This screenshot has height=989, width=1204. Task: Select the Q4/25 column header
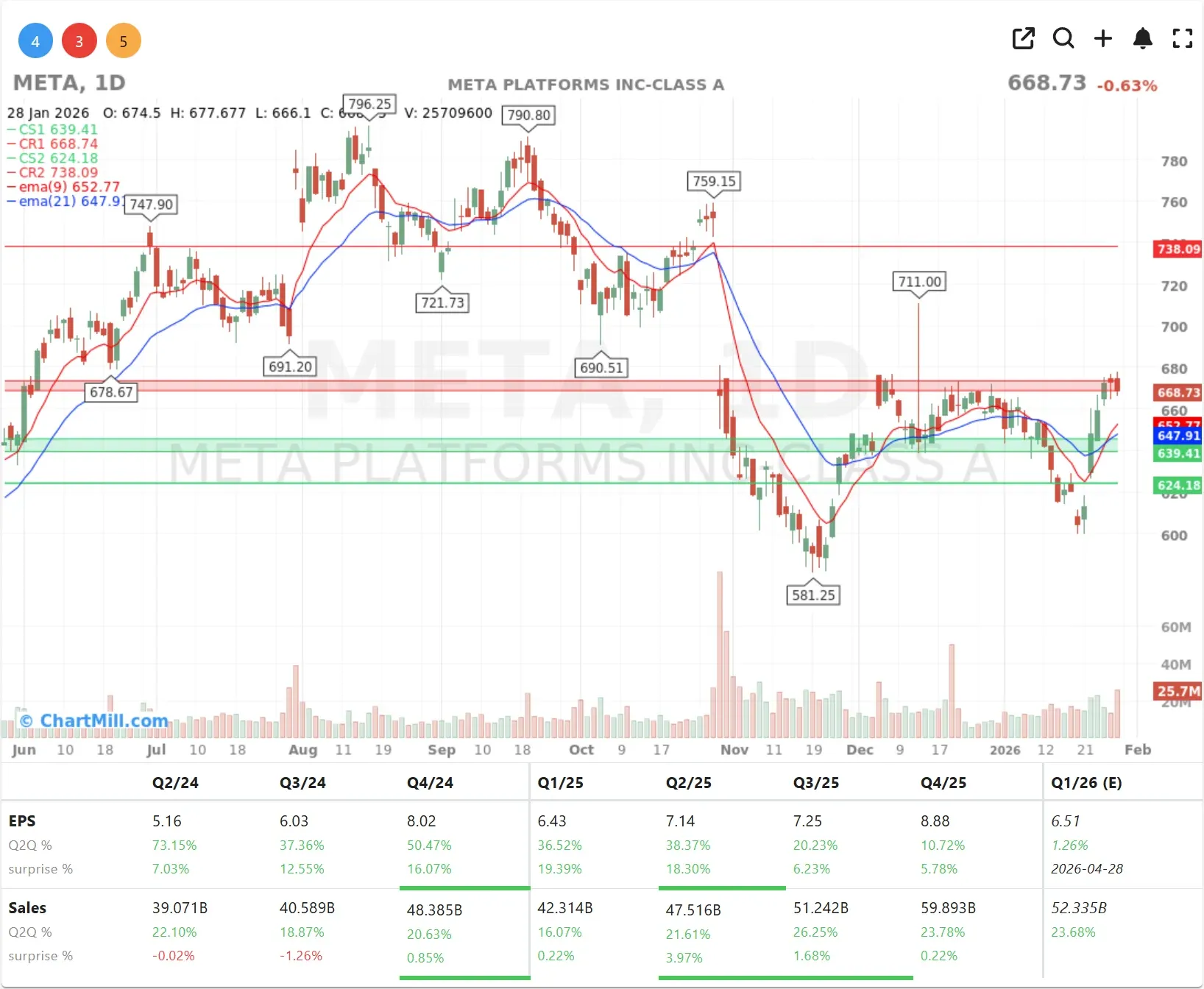click(943, 783)
